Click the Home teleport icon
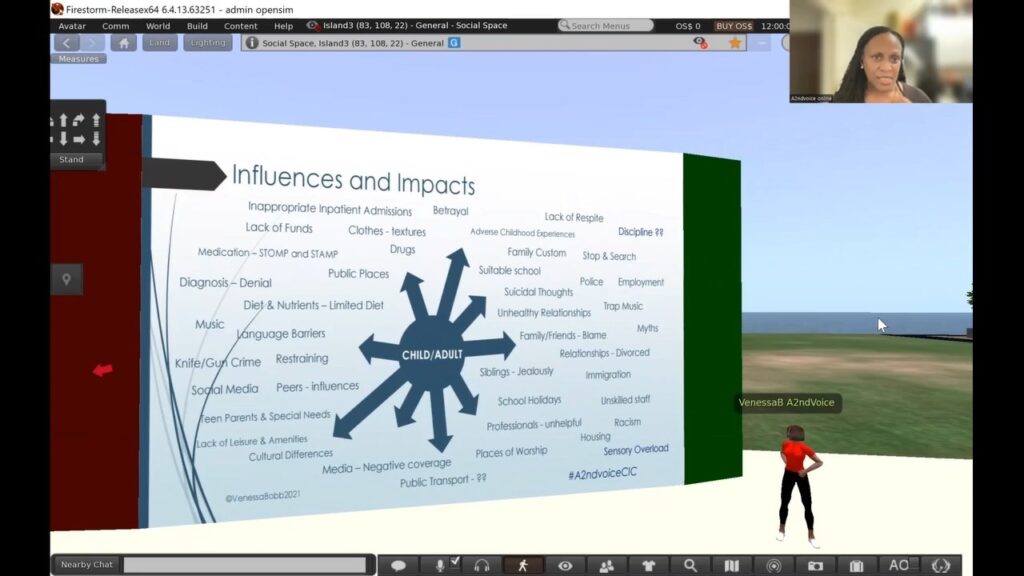The height and width of the screenshot is (576, 1024). 123,43
